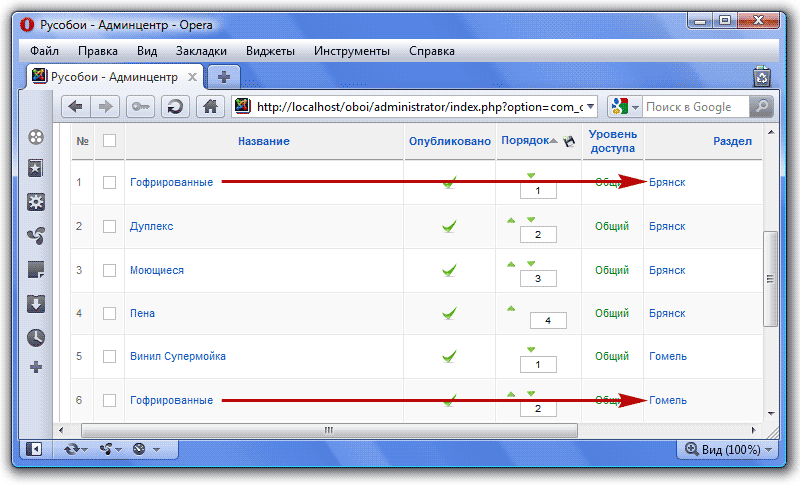Check the box for Моющиеся row
The height and width of the screenshot is (487, 800).
109,270
